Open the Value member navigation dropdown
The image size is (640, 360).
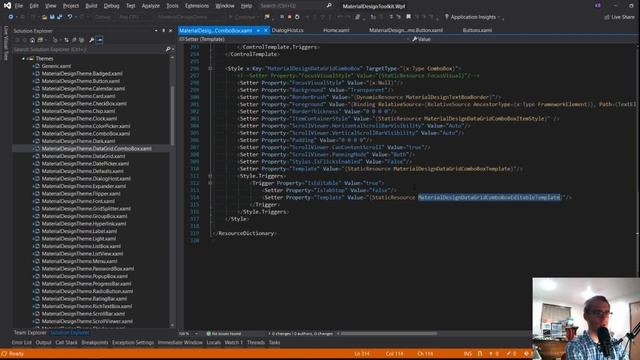point(524,39)
